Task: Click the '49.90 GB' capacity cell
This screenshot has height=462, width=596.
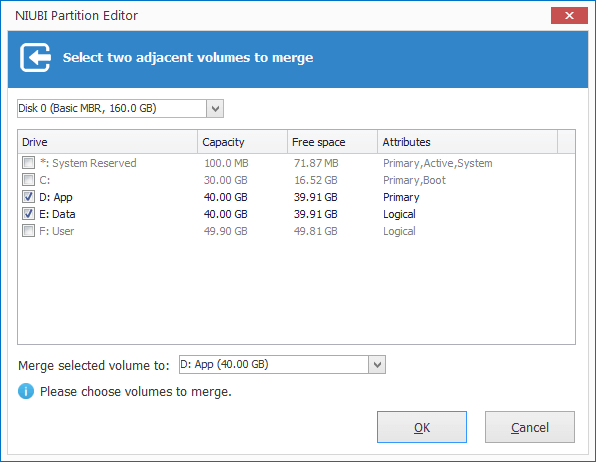Action: (225, 231)
